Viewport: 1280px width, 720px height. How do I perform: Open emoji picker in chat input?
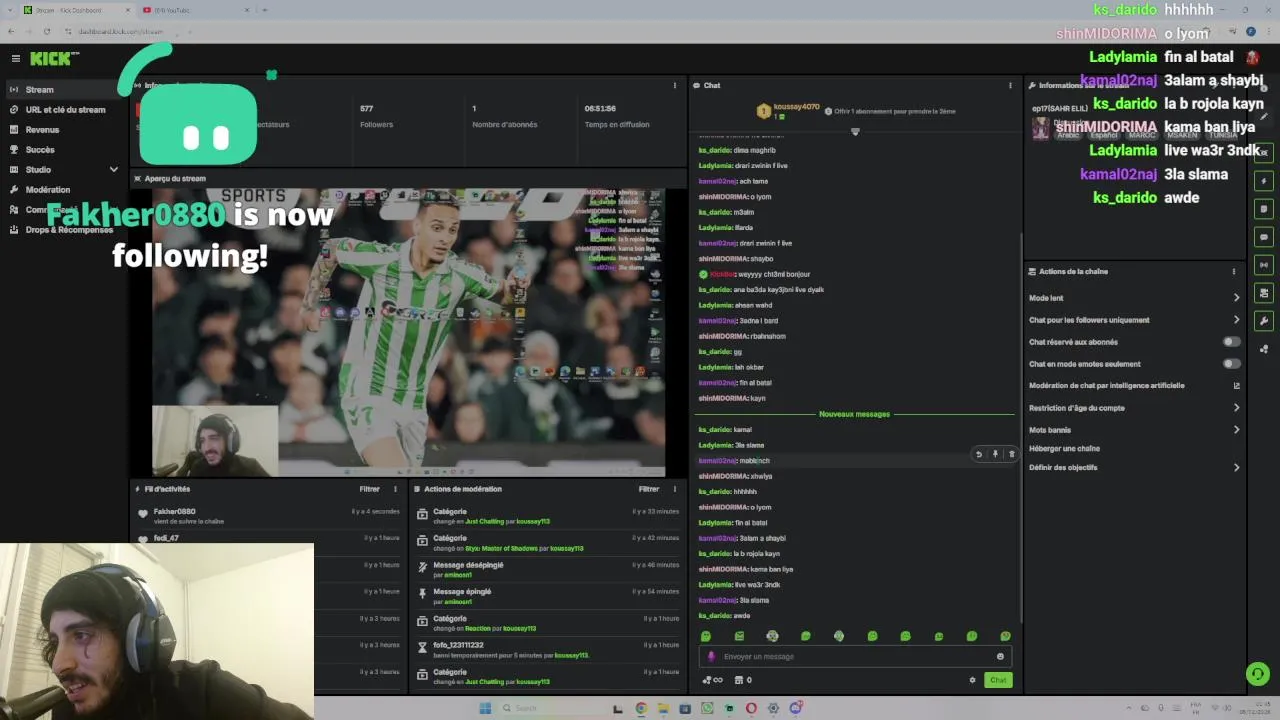pos(1000,657)
